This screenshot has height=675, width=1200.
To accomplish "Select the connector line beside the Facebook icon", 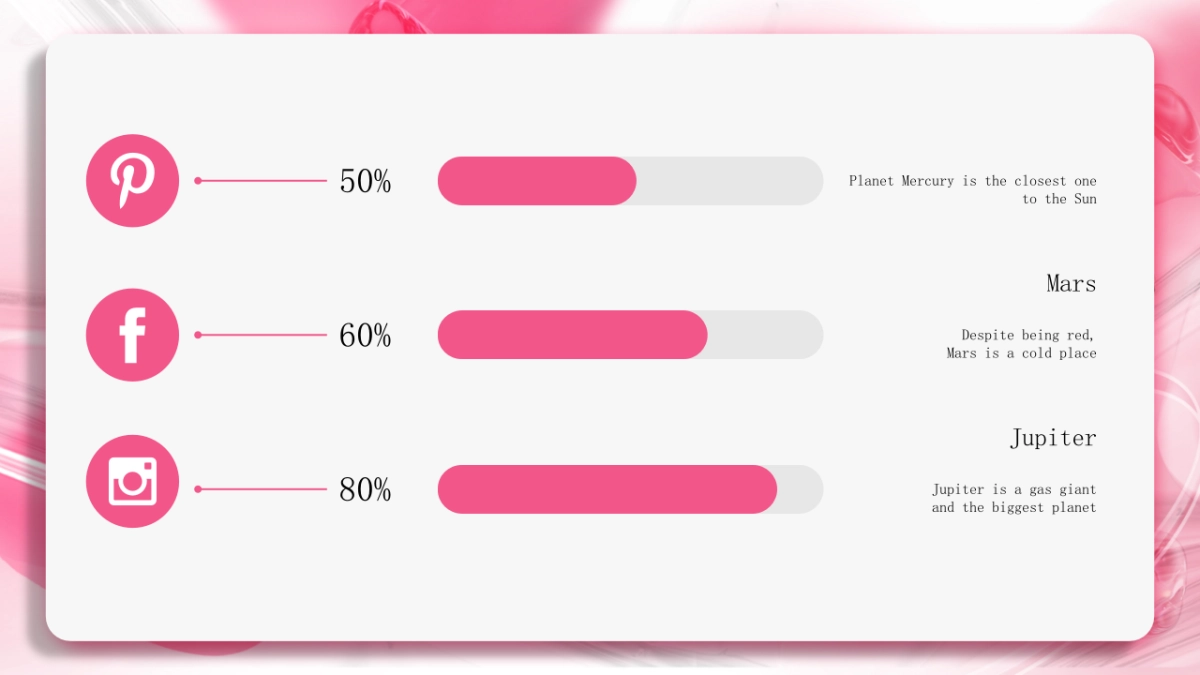I will (262, 335).
